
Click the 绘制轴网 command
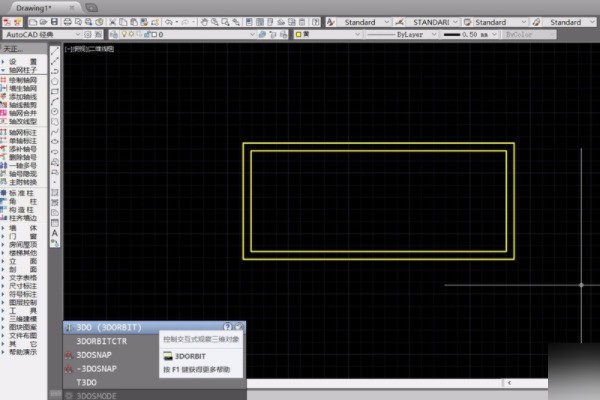[x=23, y=80]
